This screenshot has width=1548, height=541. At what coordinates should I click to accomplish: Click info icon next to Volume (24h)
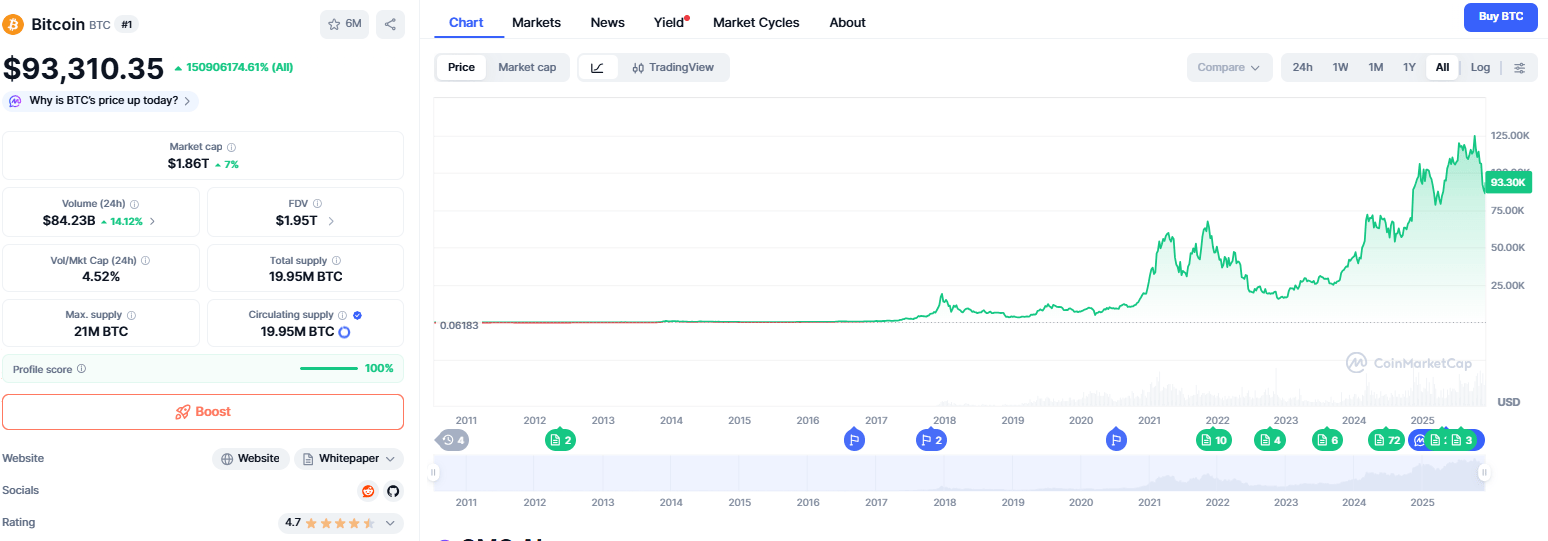pyautogui.click(x=135, y=204)
